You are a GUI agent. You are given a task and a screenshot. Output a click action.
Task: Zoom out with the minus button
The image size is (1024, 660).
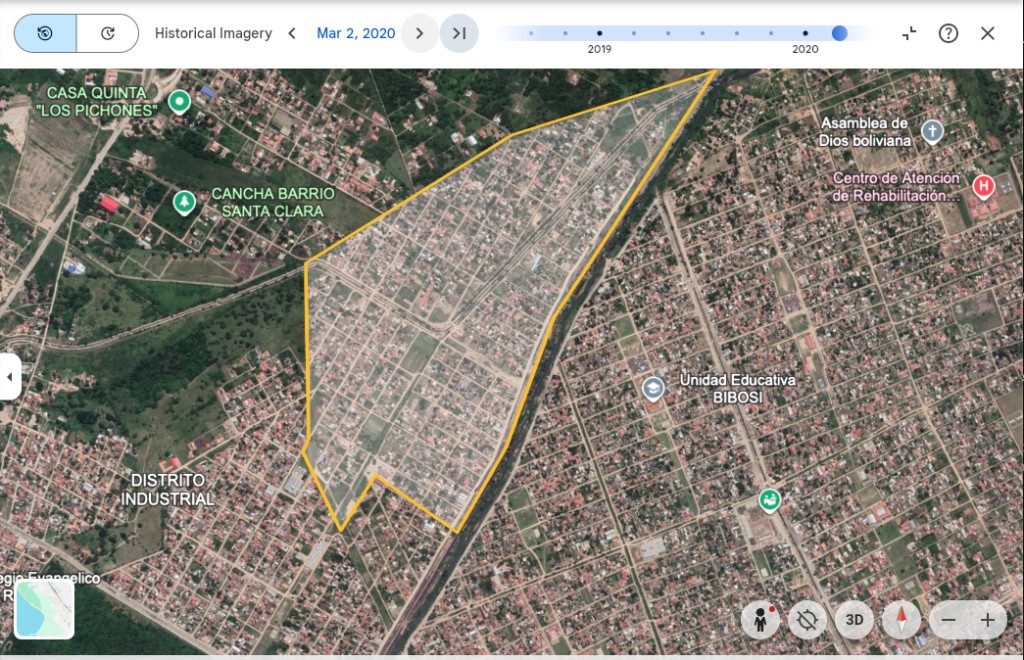tap(948, 620)
